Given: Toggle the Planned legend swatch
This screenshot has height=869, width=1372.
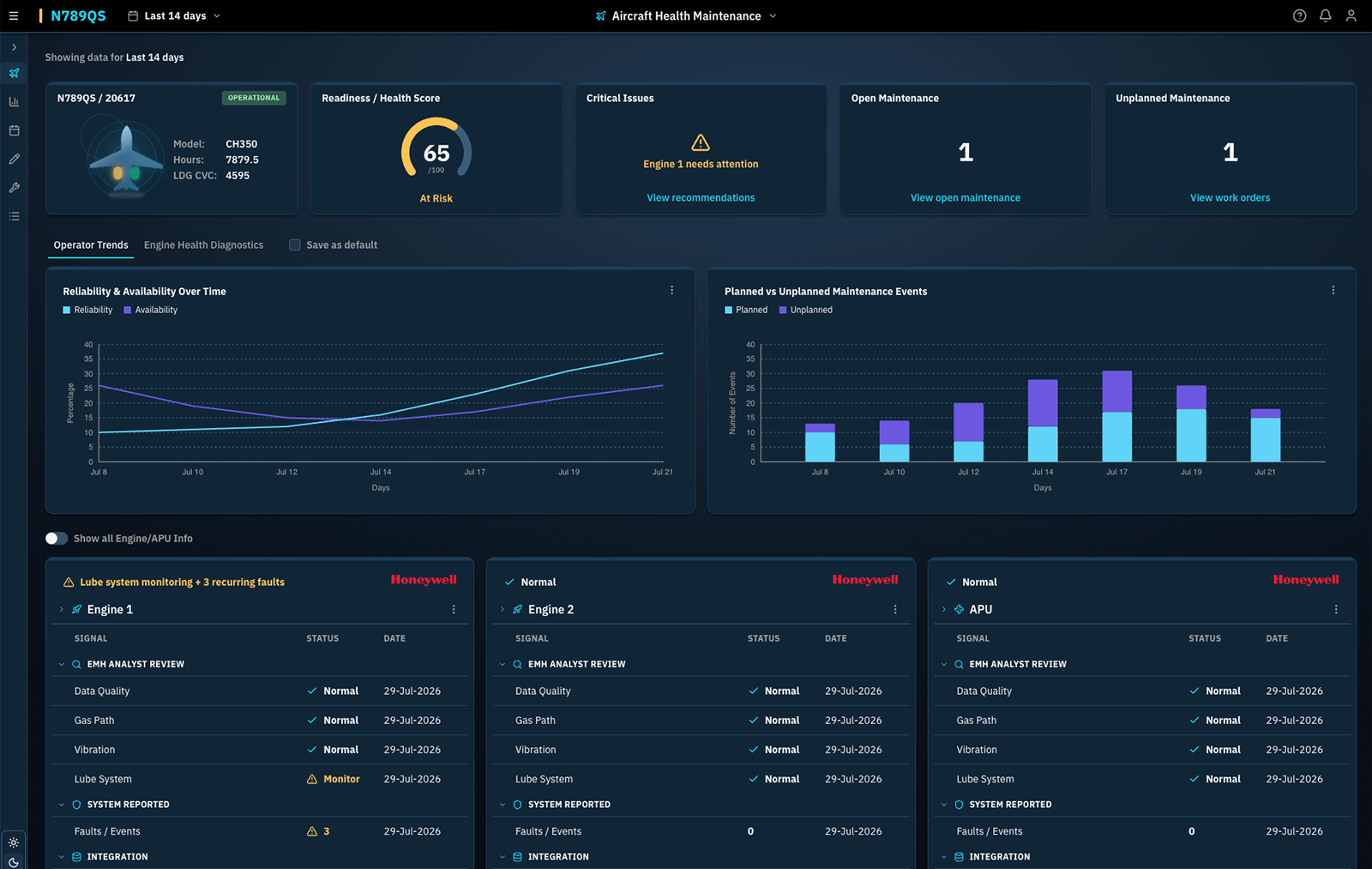Looking at the screenshot, I should 728,310.
